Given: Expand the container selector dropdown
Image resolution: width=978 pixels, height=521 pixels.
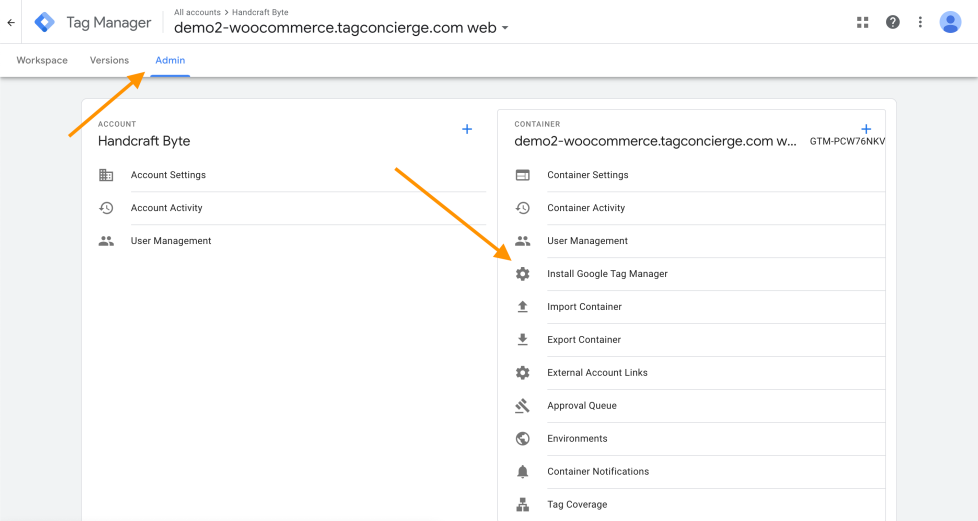Looking at the screenshot, I should click(505, 28).
